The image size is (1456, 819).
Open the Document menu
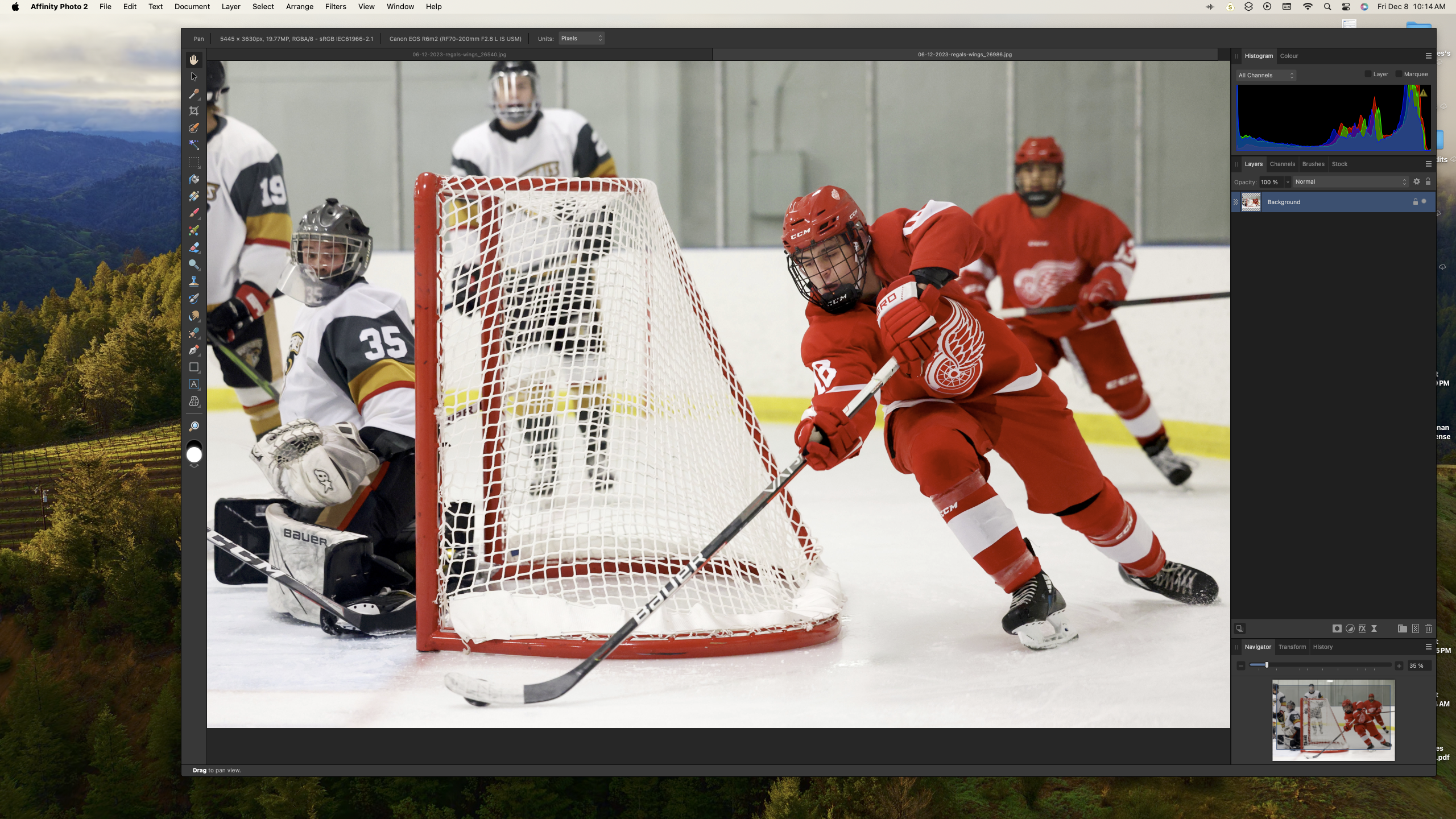point(192,6)
